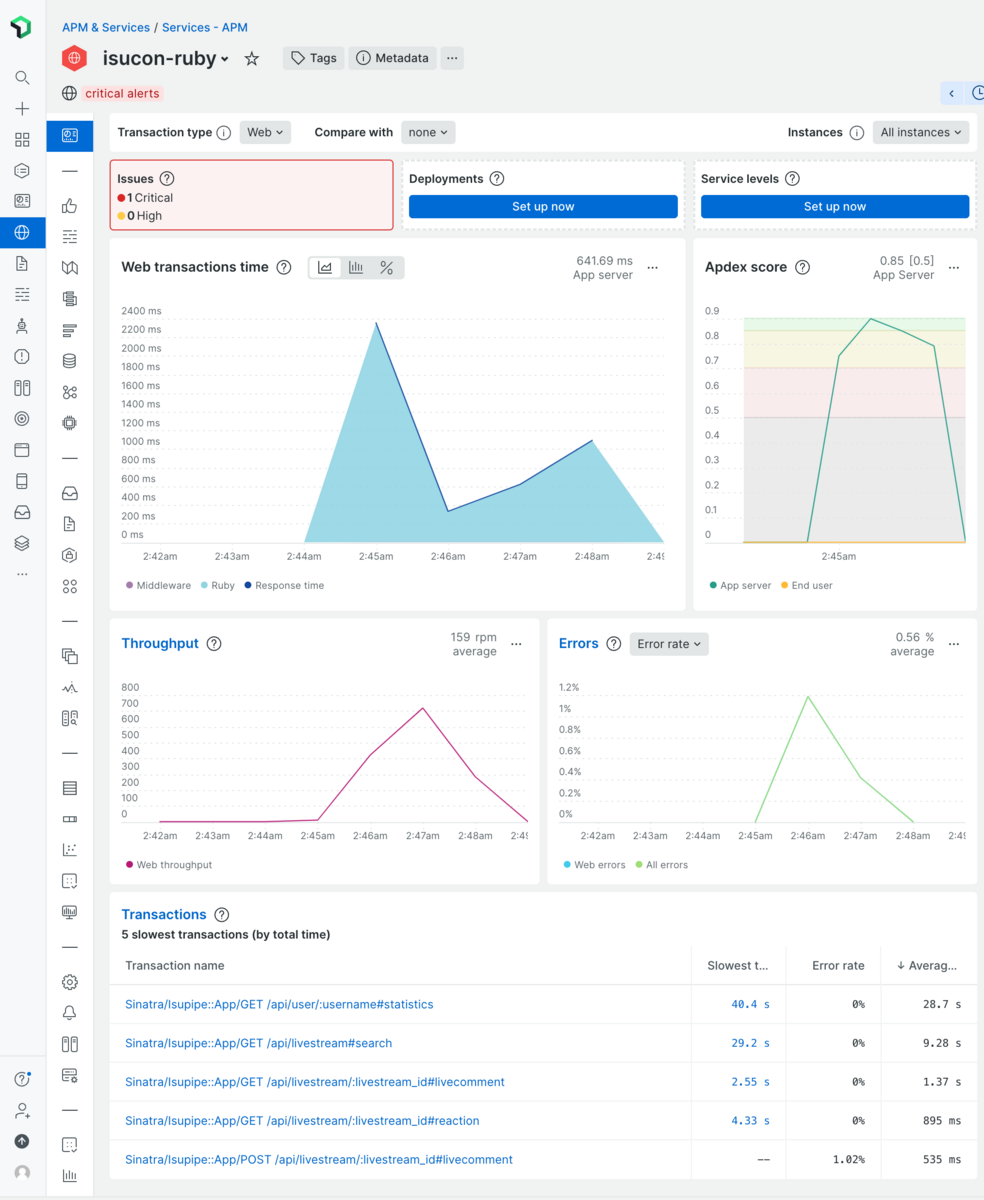
Task: Toggle the End user legend series
Action: tap(807, 586)
